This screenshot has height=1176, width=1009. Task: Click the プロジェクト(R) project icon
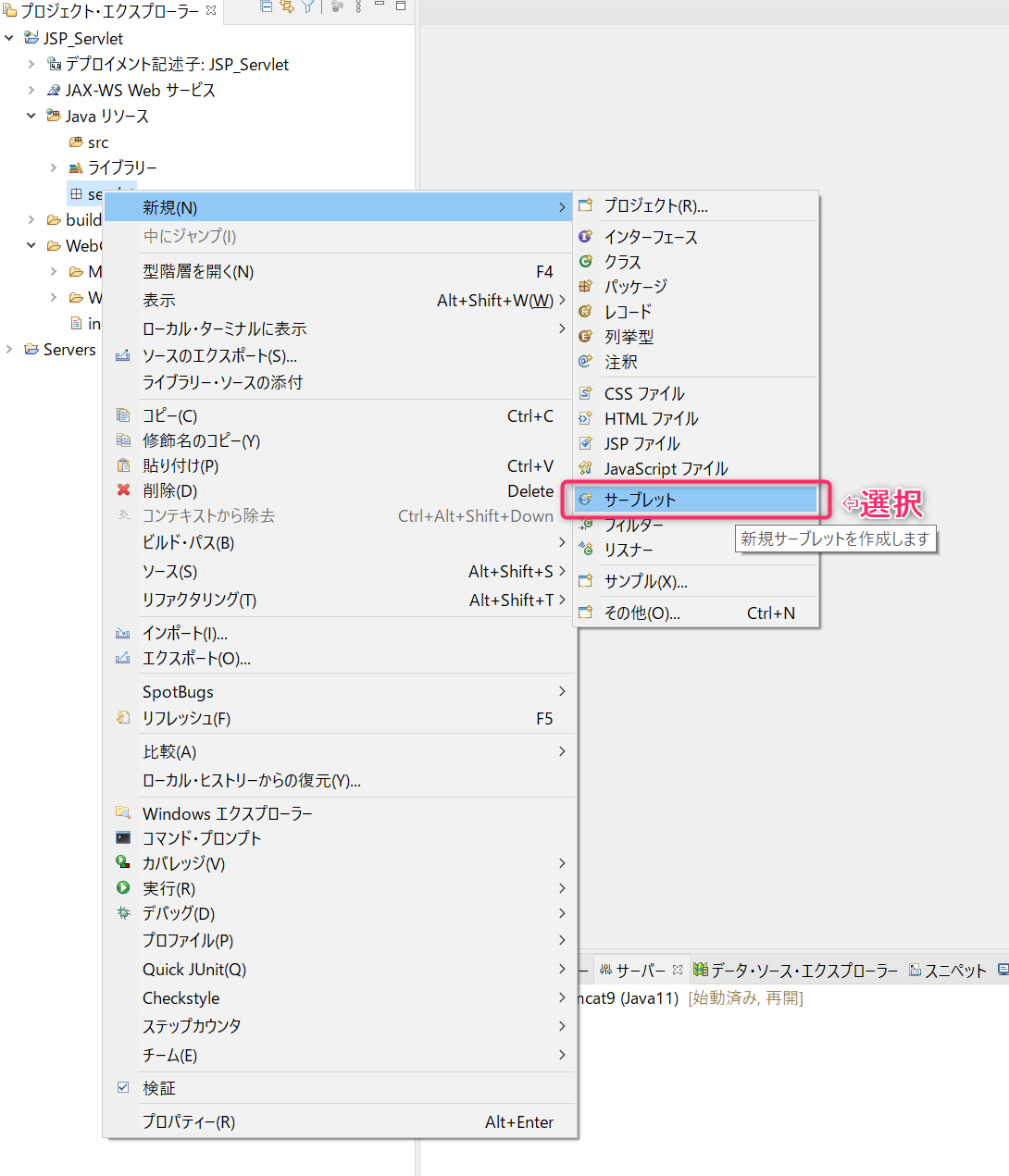(585, 205)
